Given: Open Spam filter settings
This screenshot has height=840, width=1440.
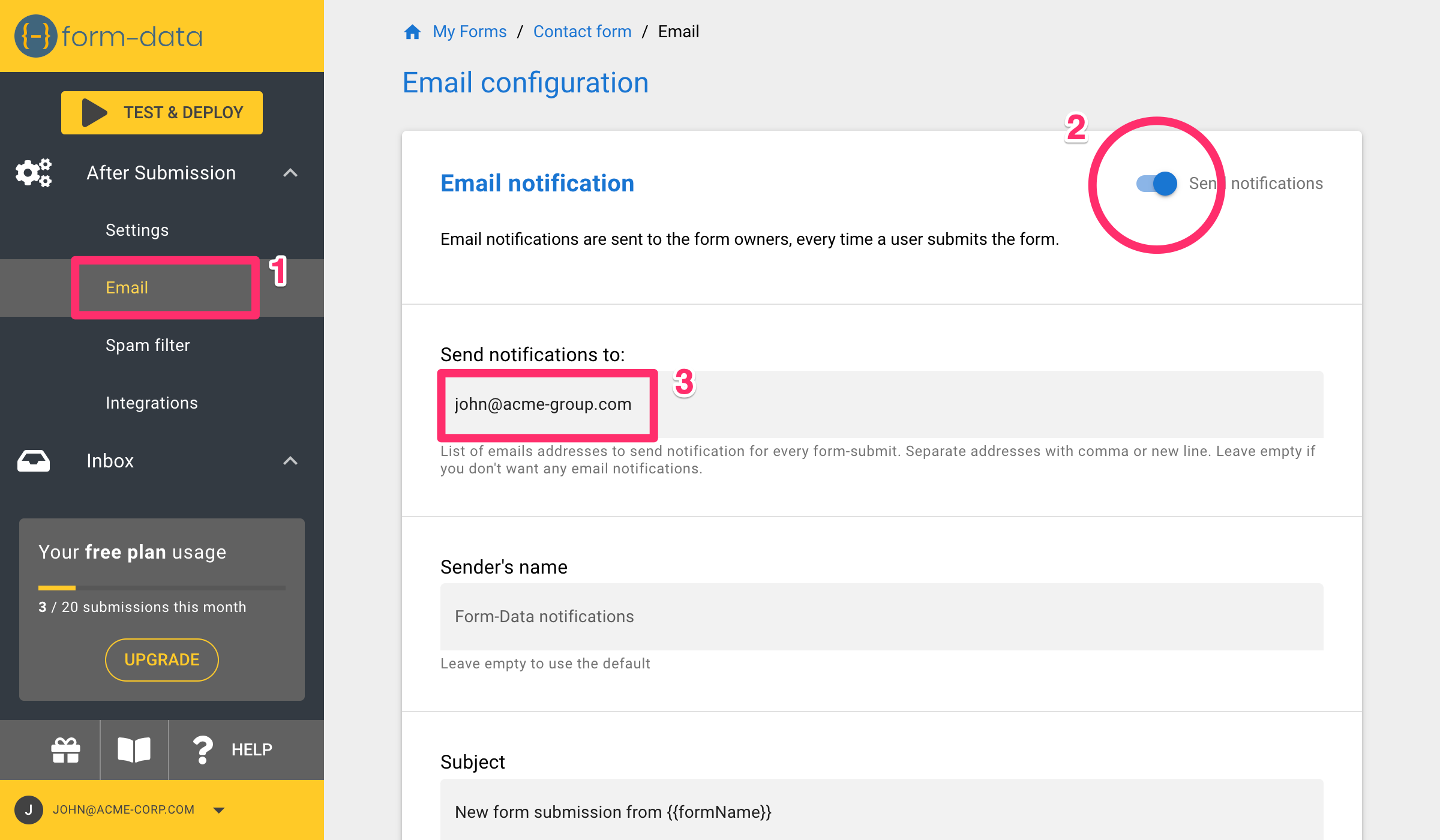Looking at the screenshot, I should 148,345.
